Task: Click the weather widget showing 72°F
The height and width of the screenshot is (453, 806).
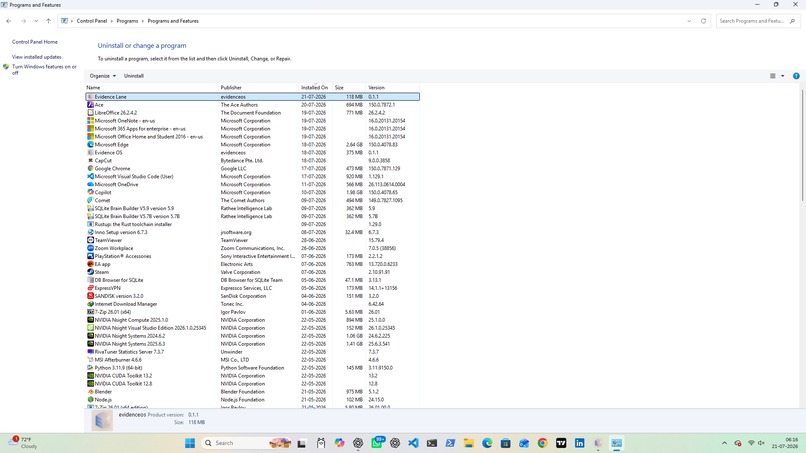Action: 23,443
